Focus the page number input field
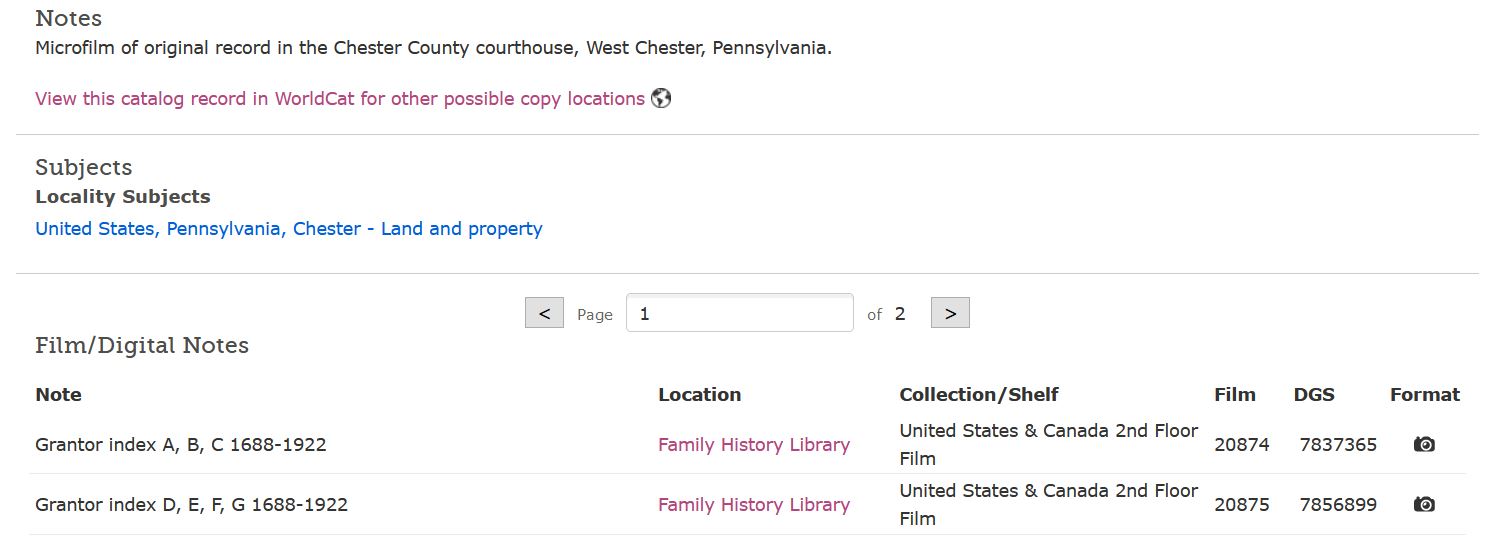The width and height of the screenshot is (1503, 537). pyautogui.click(x=740, y=313)
